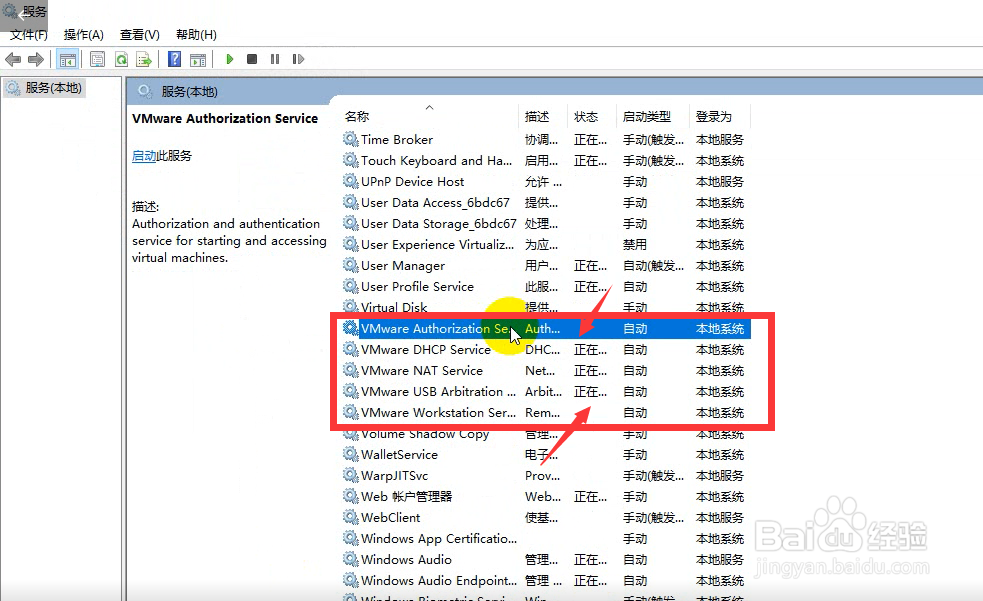Select the UPnP Device Host service
The width and height of the screenshot is (983, 601).
[545, 182]
